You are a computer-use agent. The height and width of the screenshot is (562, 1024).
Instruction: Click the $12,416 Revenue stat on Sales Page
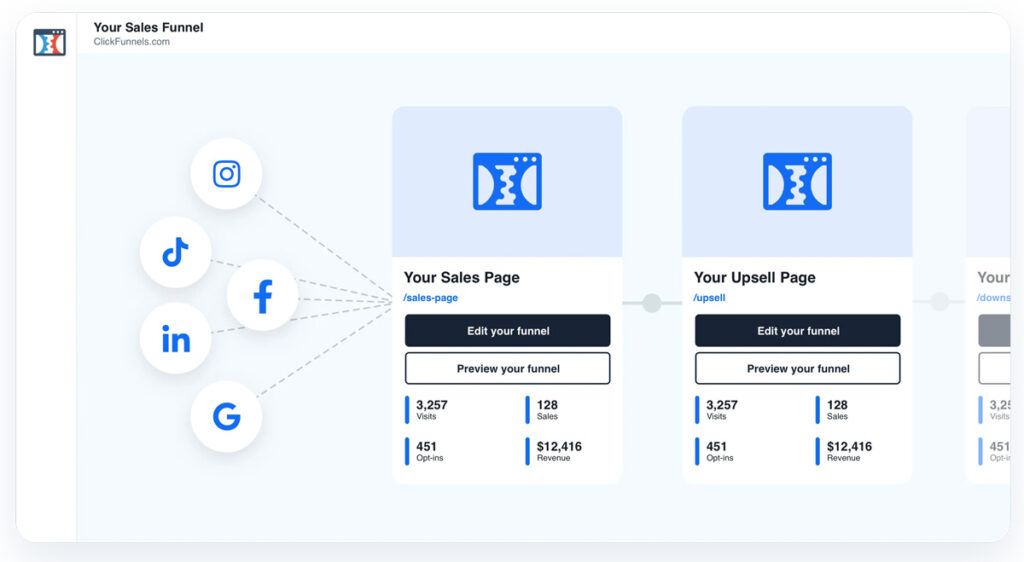tap(554, 452)
